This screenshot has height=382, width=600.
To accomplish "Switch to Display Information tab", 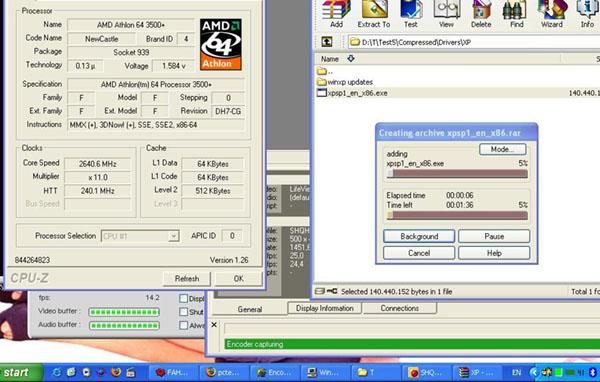I will point(324,308).
